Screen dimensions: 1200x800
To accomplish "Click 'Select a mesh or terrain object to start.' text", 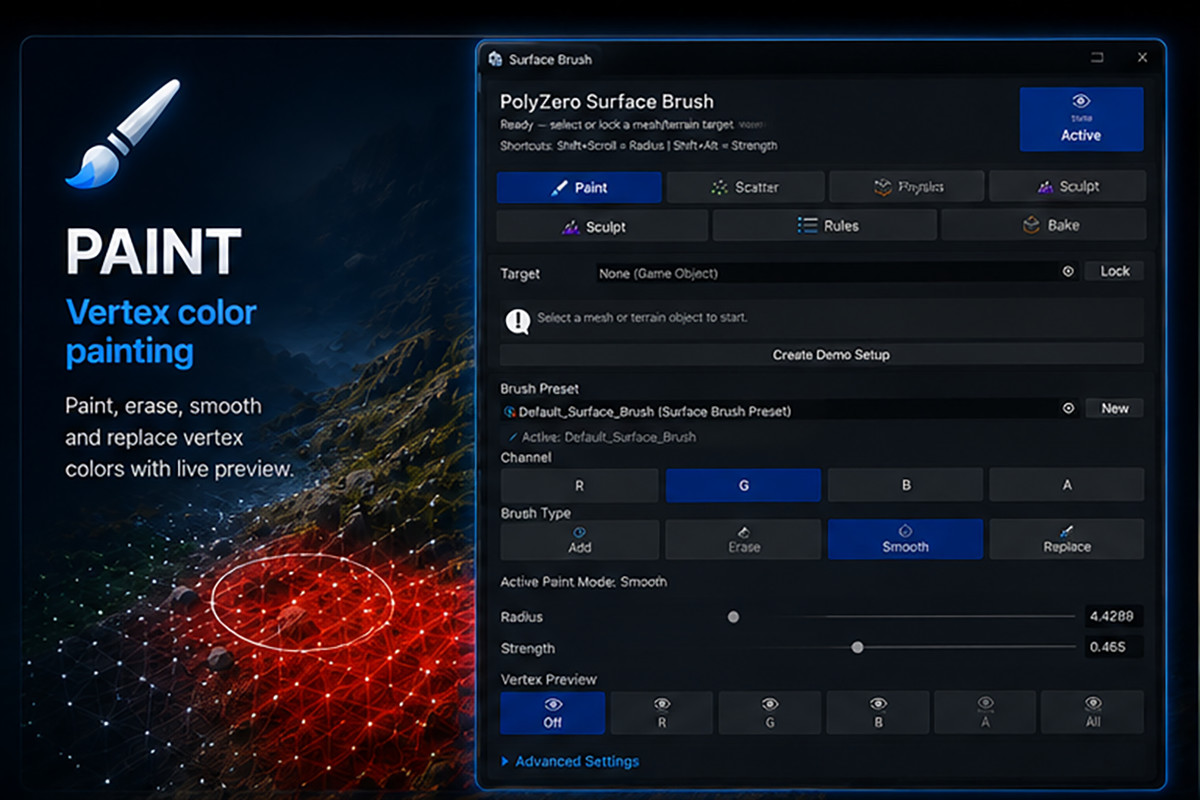I will pos(642,318).
